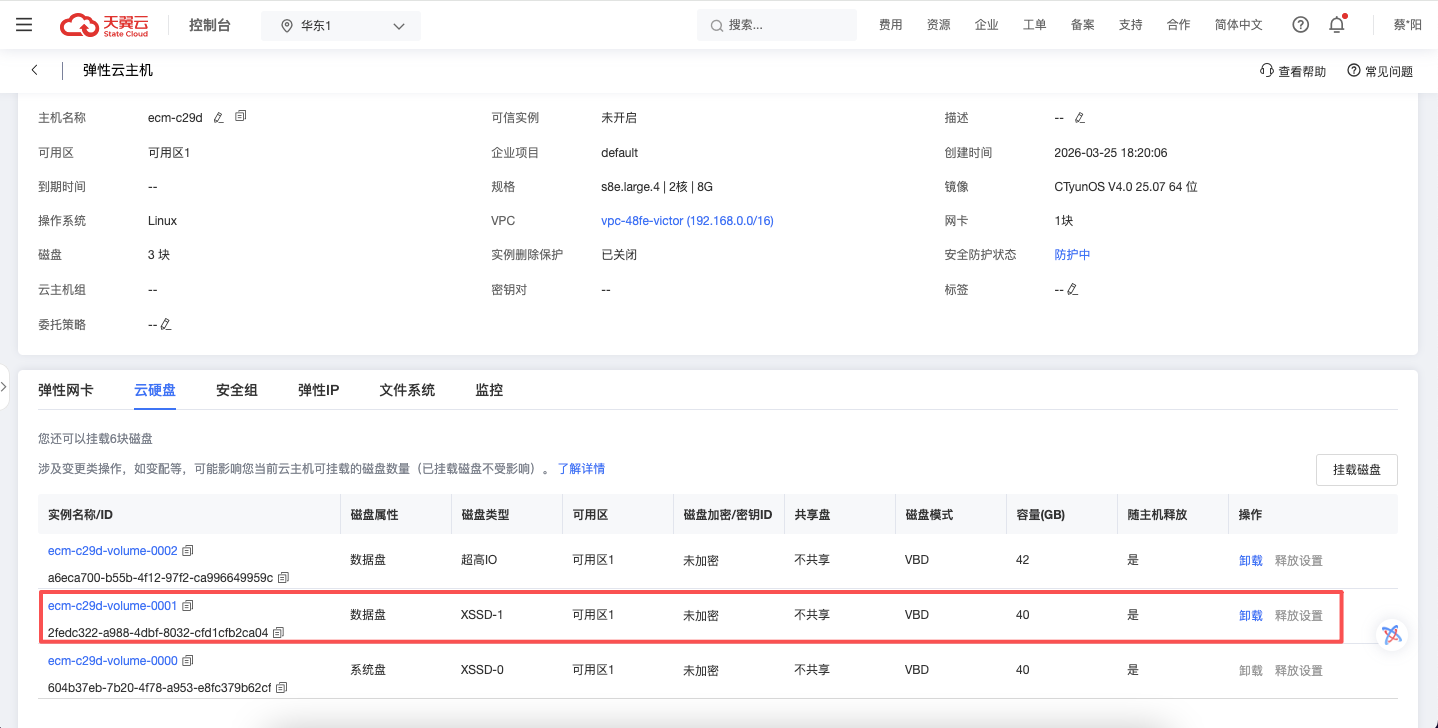
Task: Copy disk ID starting with 2fedc322
Action: click(279, 633)
